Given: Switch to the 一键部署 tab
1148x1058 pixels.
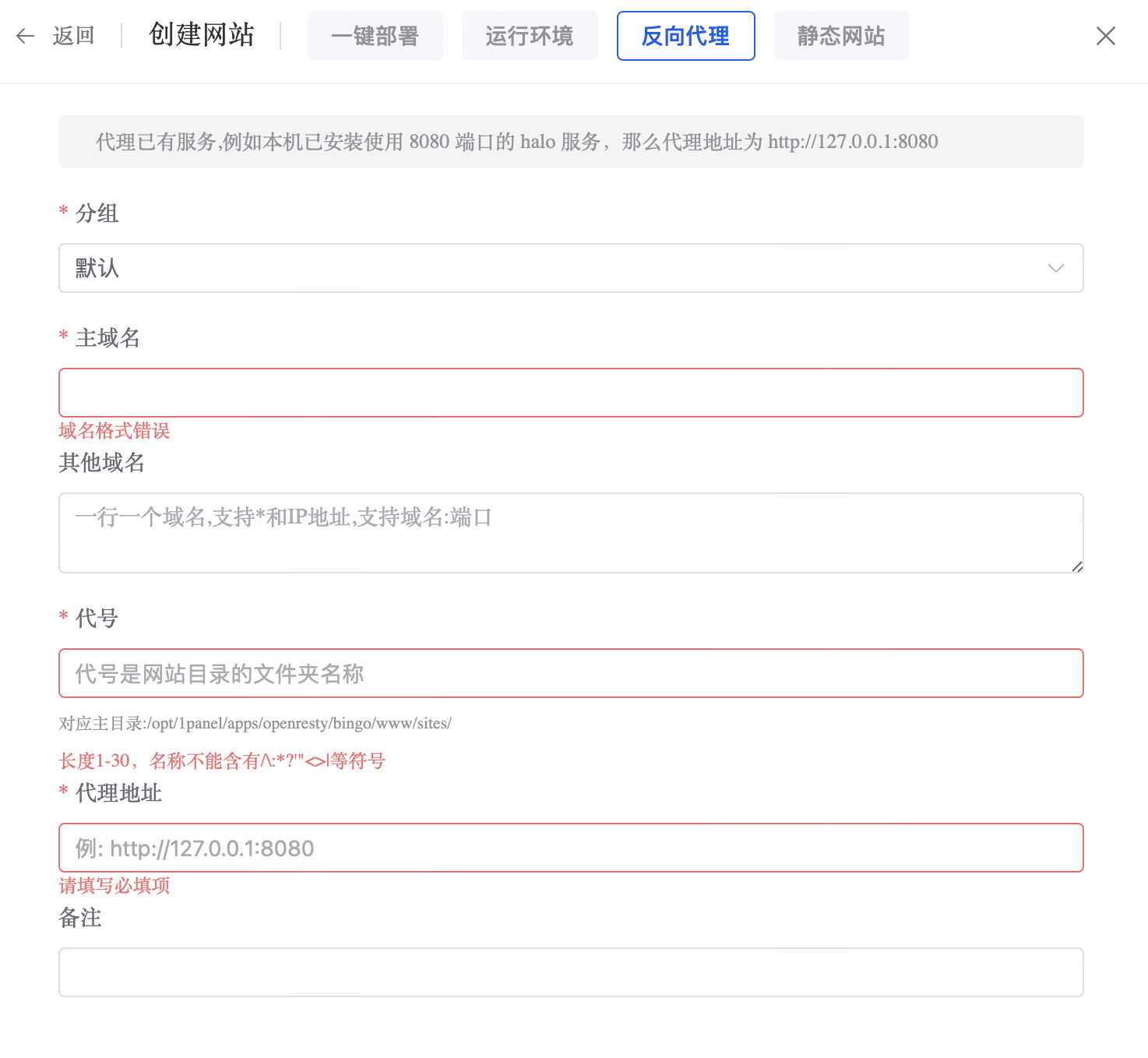Looking at the screenshot, I should pyautogui.click(x=375, y=36).
